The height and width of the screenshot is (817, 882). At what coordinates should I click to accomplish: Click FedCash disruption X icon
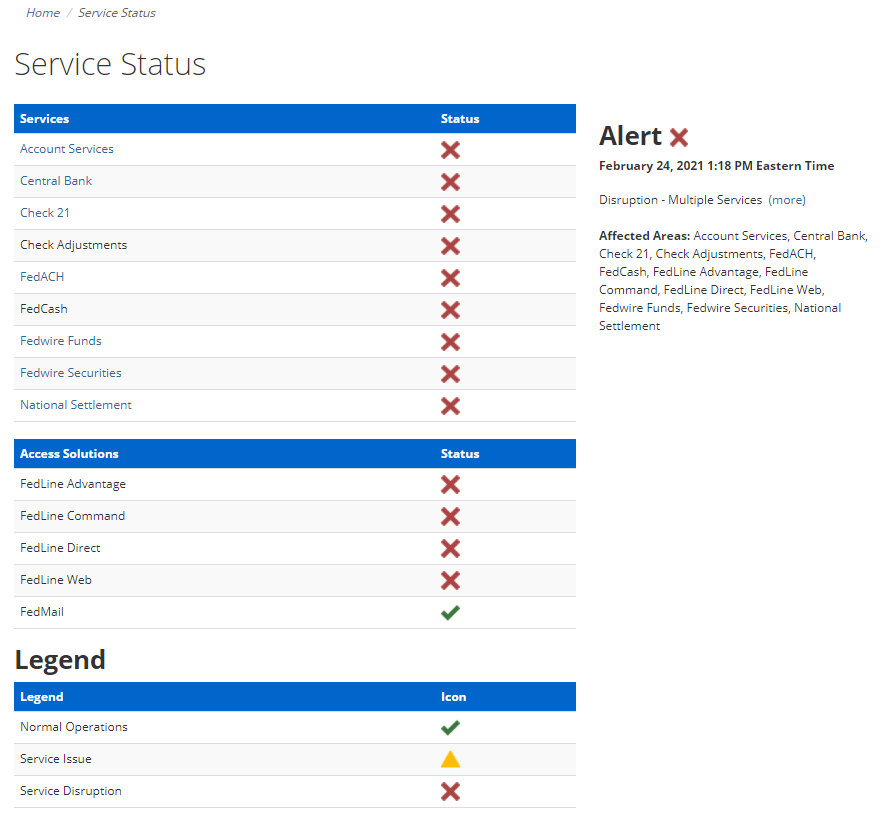click(451, 310)
